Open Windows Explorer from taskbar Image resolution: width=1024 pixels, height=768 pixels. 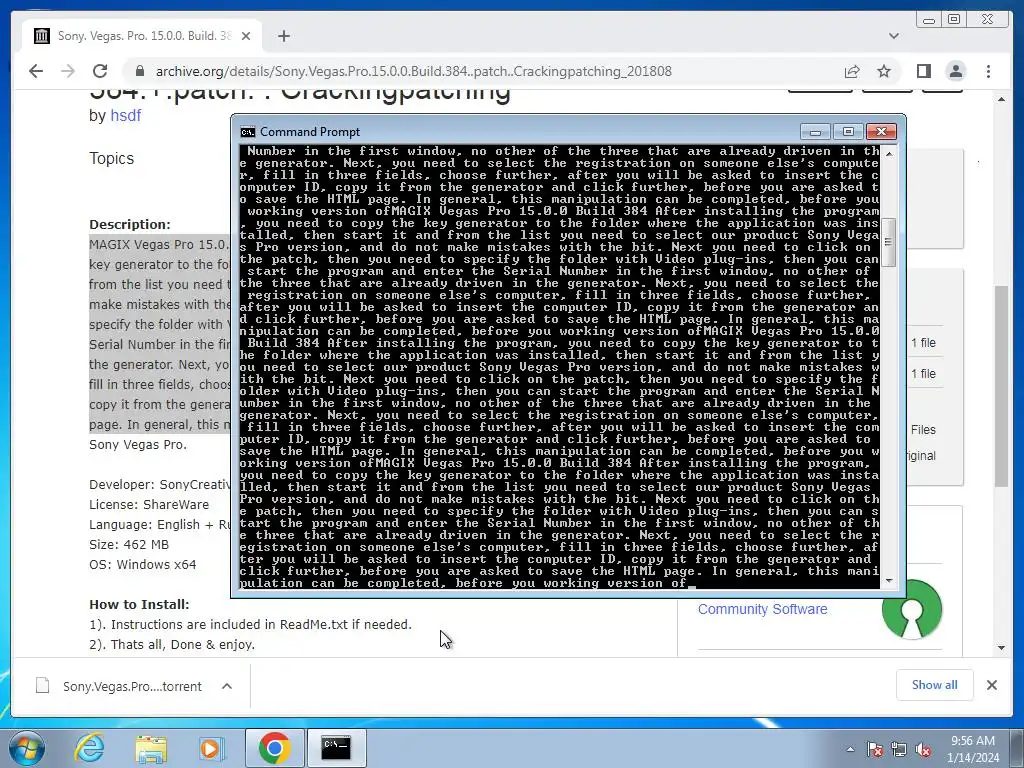(151, 748)
